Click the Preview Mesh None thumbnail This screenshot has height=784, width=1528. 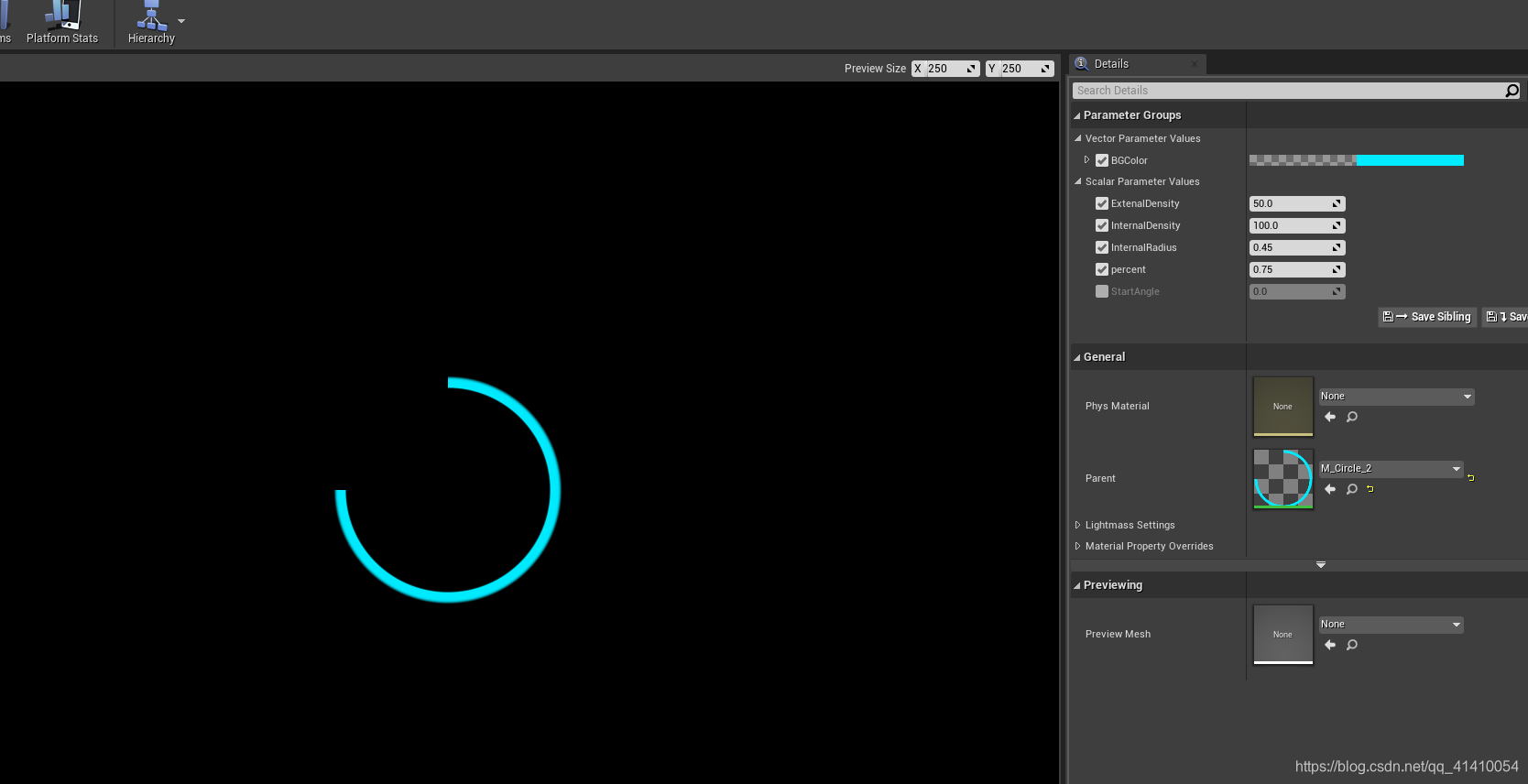[x=1283, y=635]
